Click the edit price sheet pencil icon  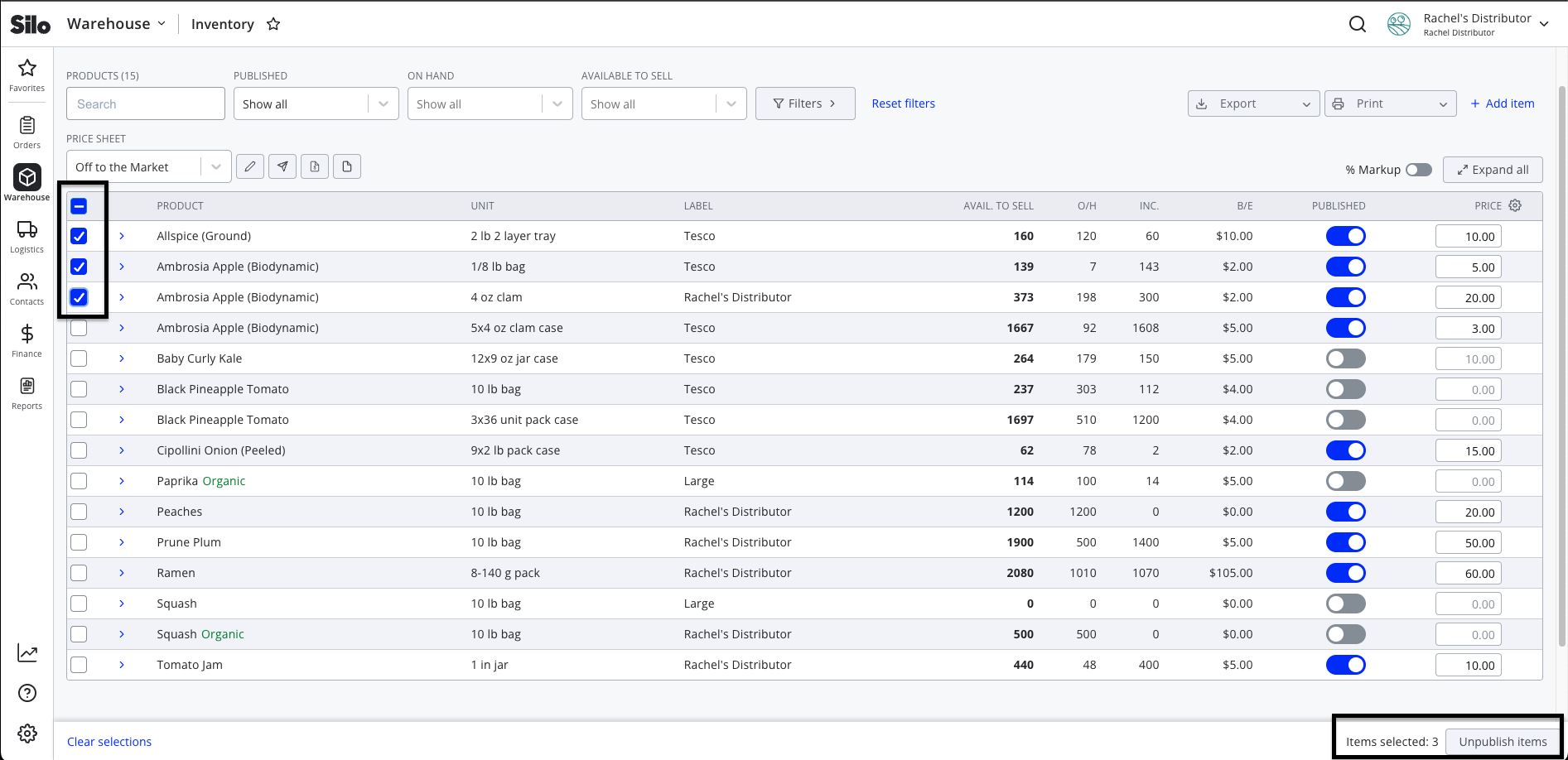point(250,166)
